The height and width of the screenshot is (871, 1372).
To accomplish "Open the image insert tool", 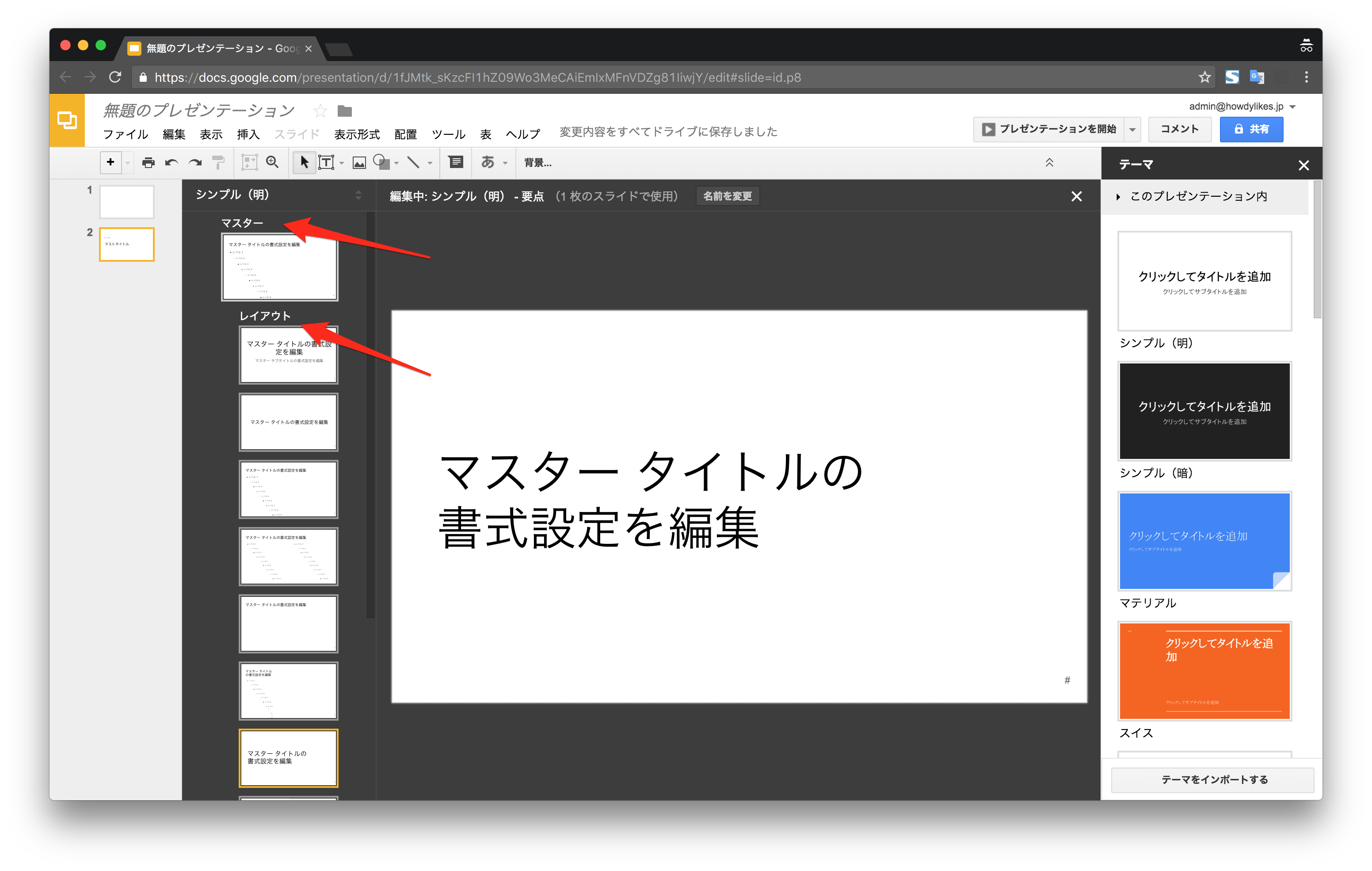I will pos(358,162).
